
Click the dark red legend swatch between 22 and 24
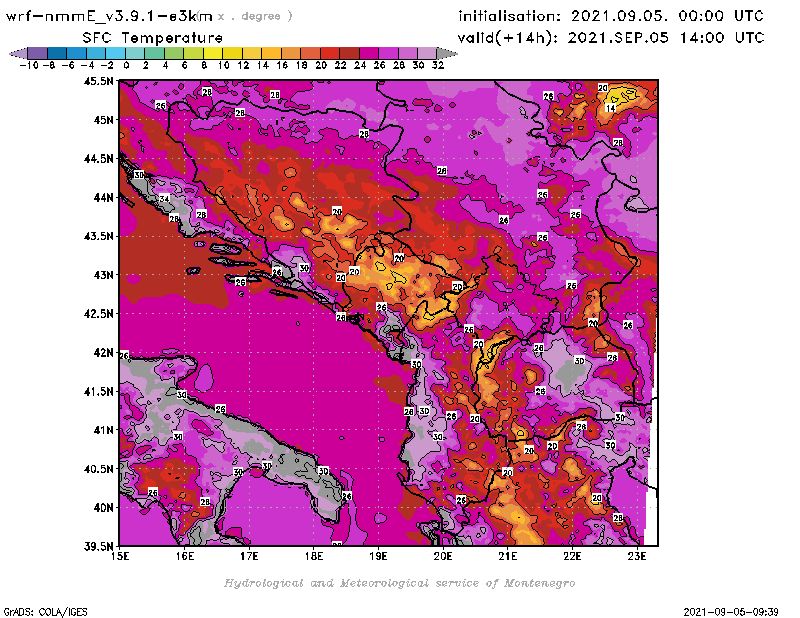click(x=349, y=53)
